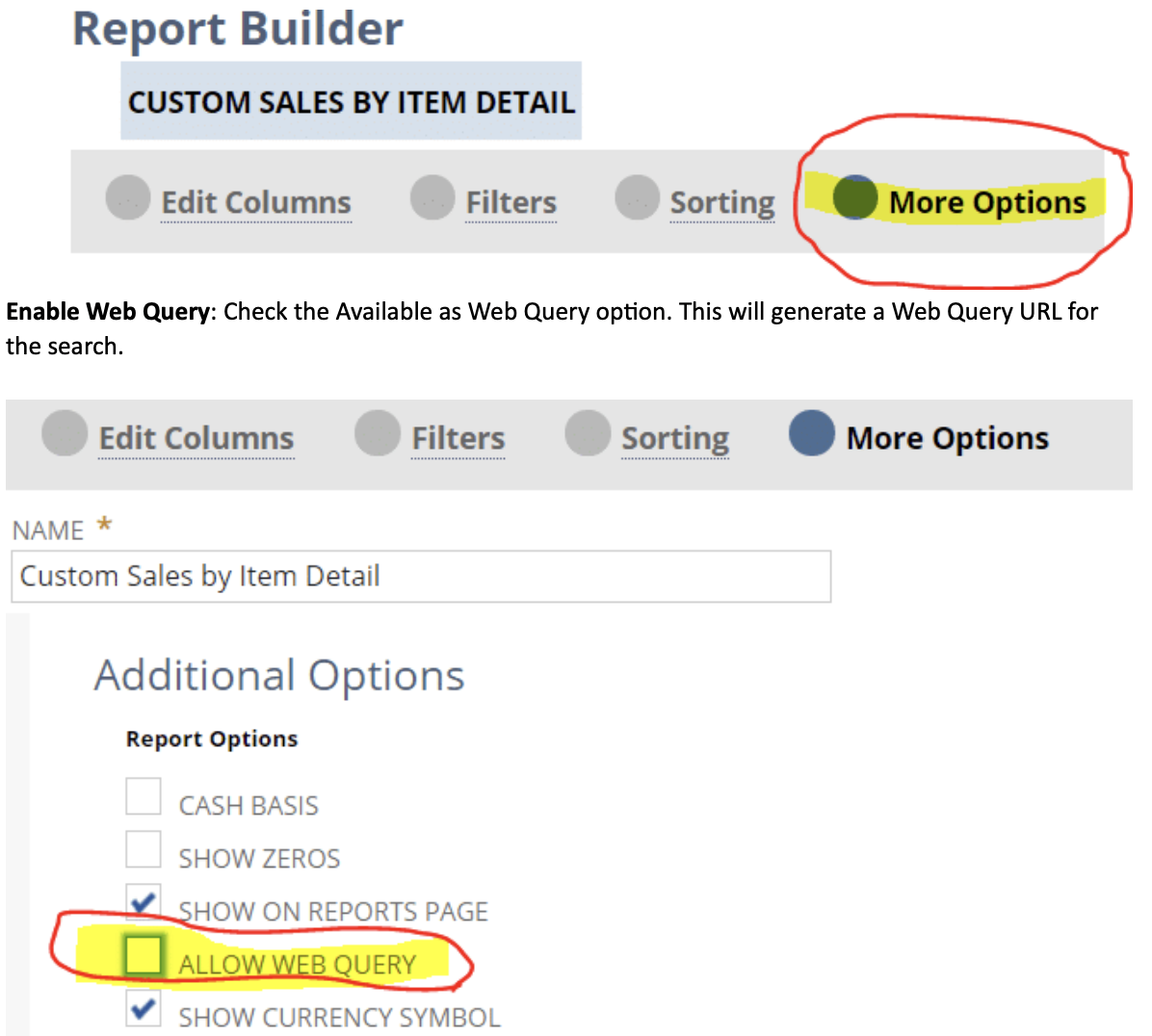Check the Cash Basis option

tap(143, 796)
